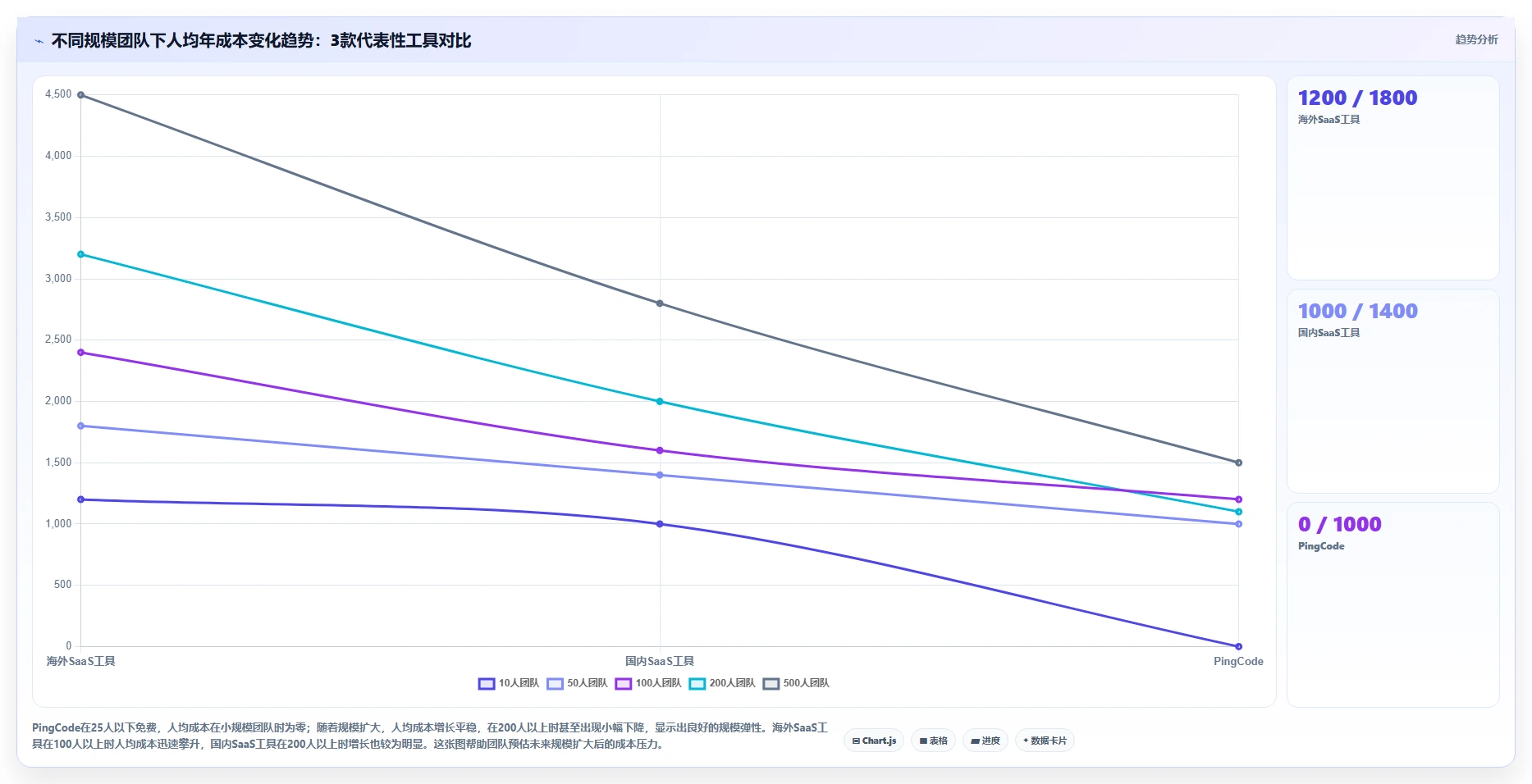Click the 趋势分析 label in header
1532x784 pixels.
point(1476,39)
